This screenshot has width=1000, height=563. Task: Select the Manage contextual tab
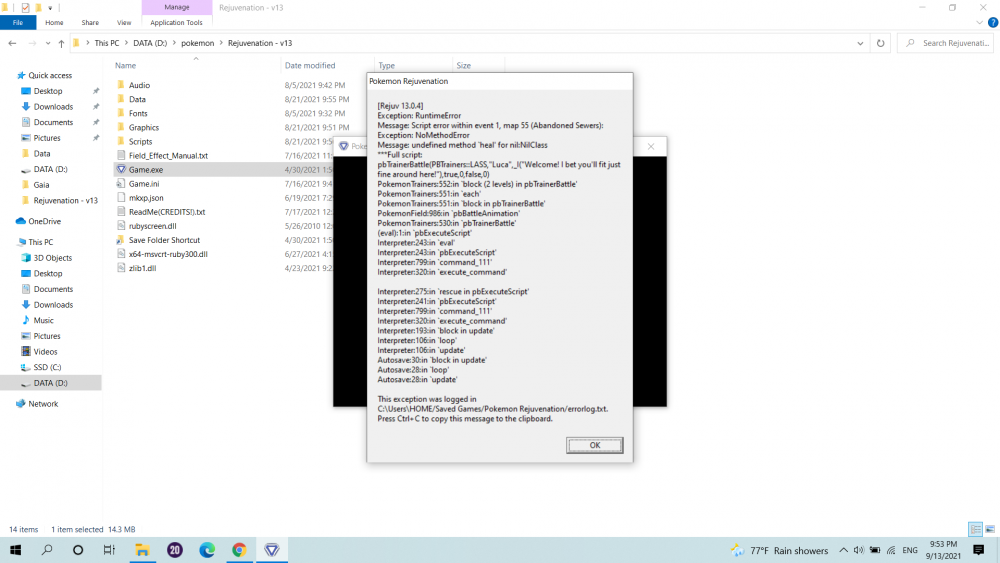[177, 7]
